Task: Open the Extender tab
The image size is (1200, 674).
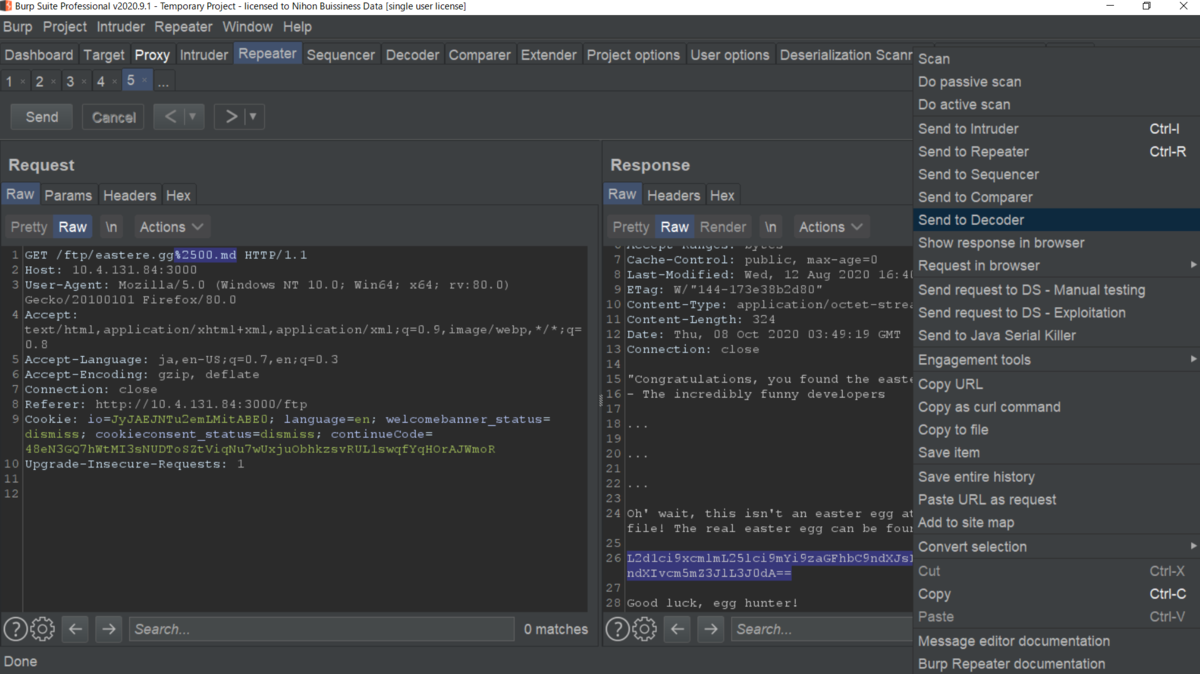Action: 548,55
